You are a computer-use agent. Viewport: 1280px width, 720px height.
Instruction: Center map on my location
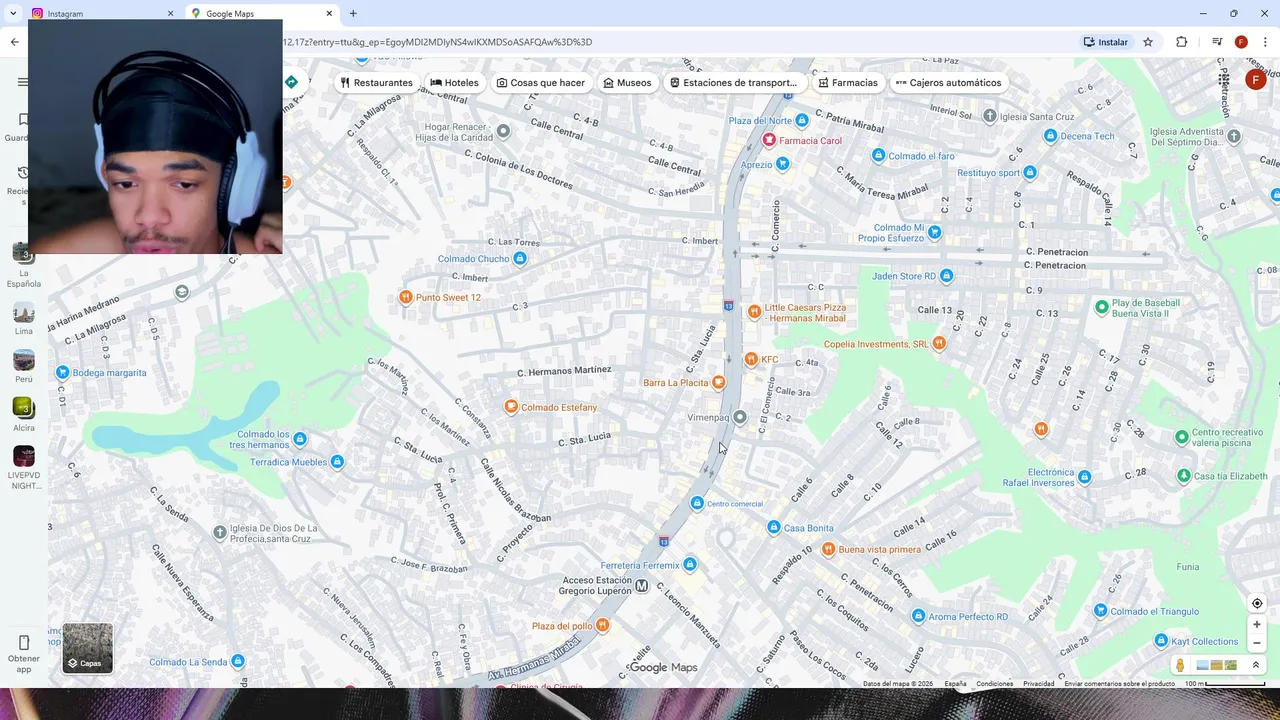[x=1257, y=603]
